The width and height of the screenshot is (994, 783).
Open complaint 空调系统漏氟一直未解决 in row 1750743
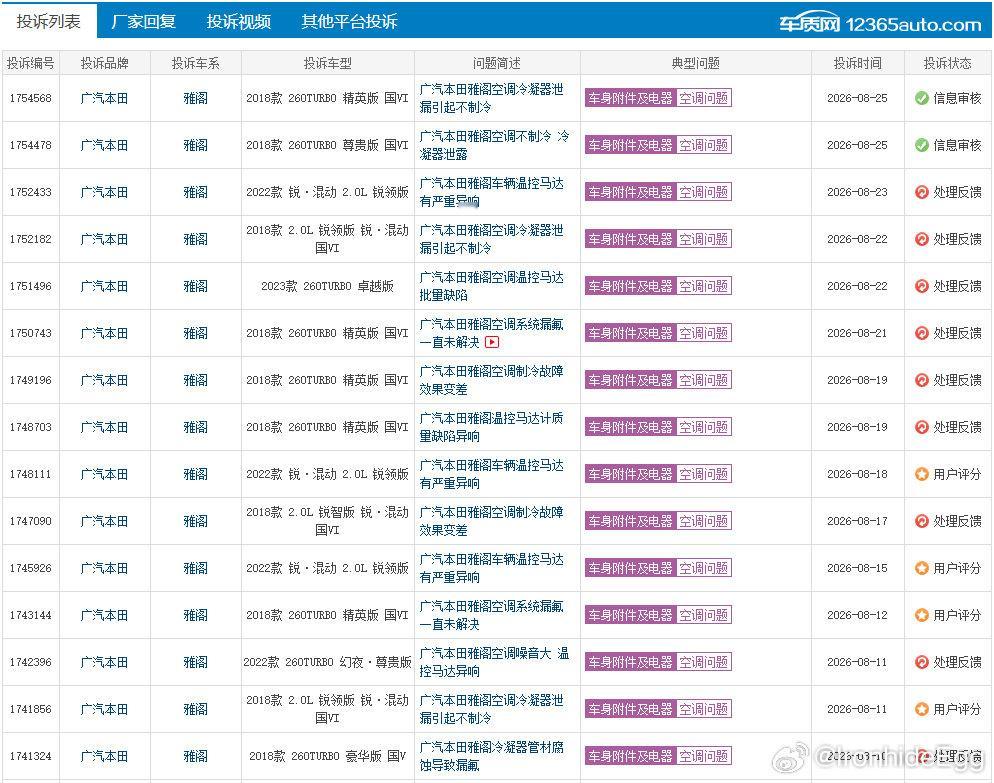point(491,333)
